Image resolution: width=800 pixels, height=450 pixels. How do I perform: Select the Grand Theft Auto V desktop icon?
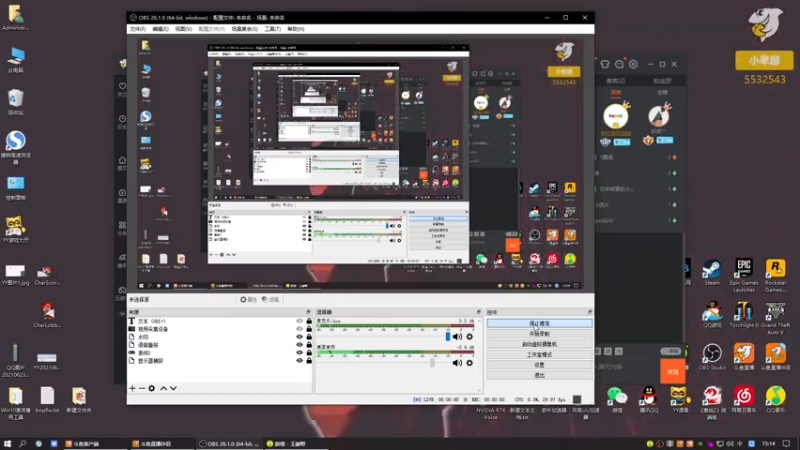coord(776,318)
